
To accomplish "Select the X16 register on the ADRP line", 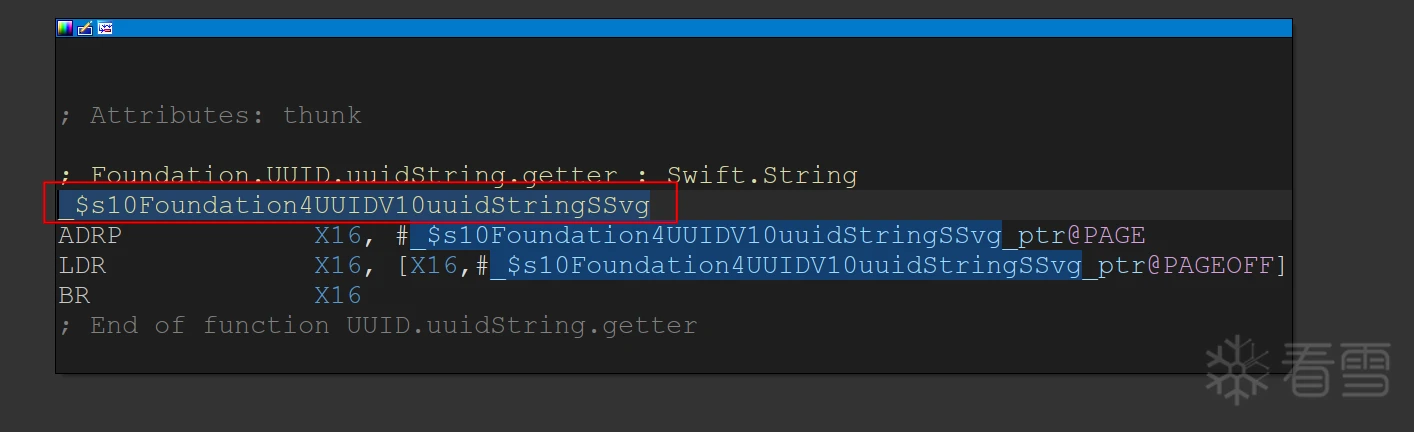I will [339, 236].
